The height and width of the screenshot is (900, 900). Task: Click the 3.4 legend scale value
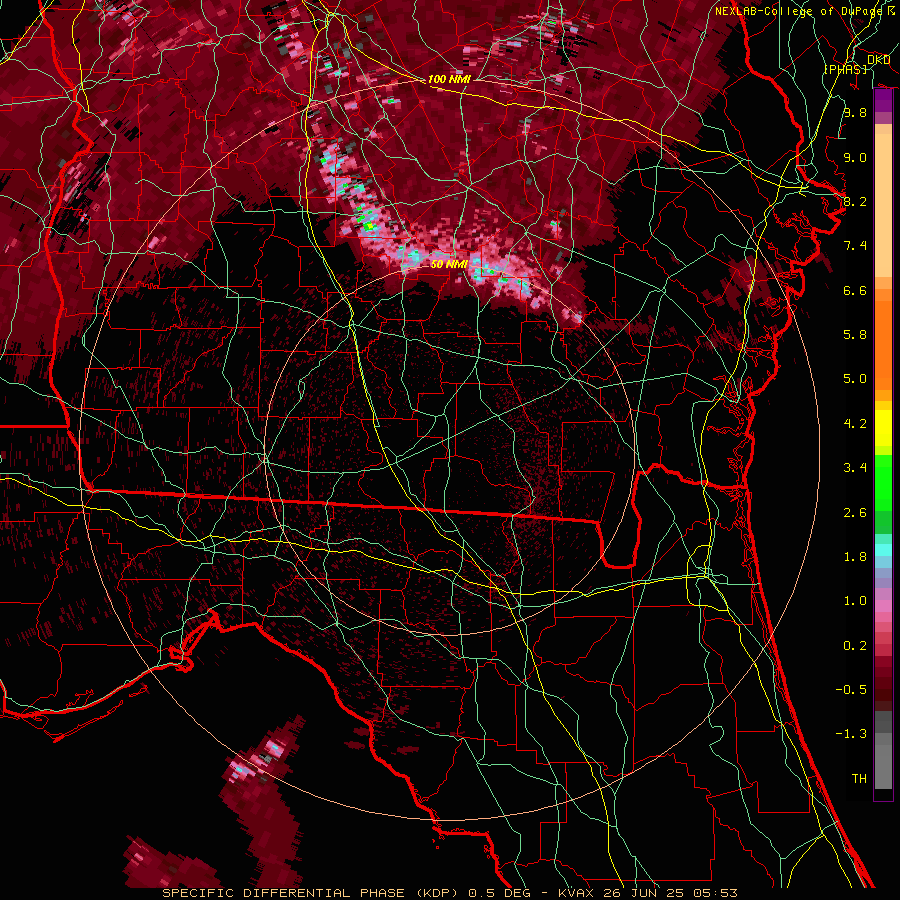pyautogui.click(x=855, y=468)
